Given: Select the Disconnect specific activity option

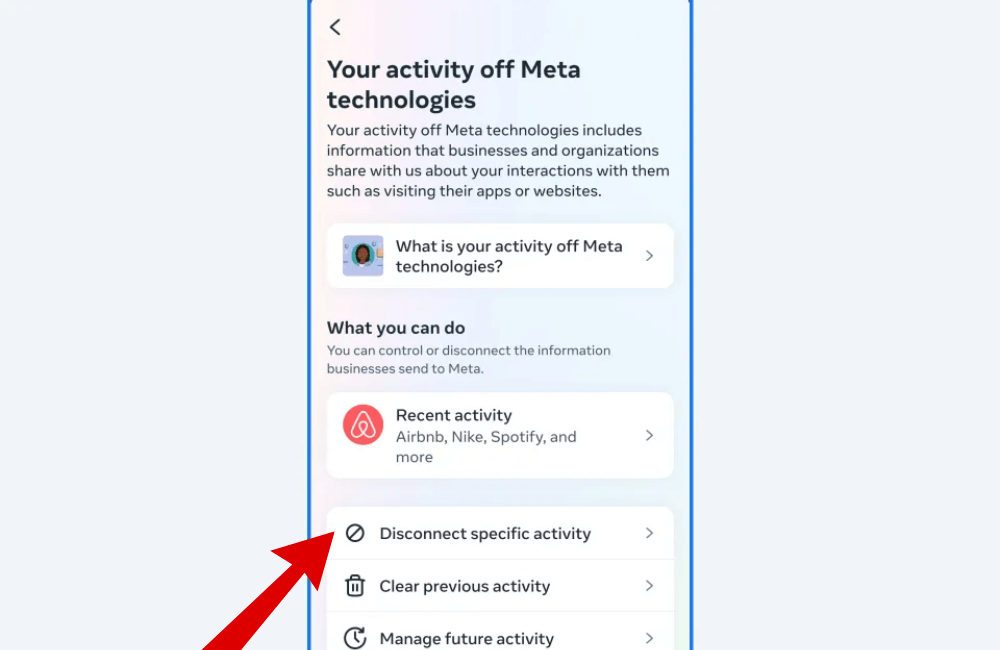Looking at the screenshot, I should (x=486, y=533).
